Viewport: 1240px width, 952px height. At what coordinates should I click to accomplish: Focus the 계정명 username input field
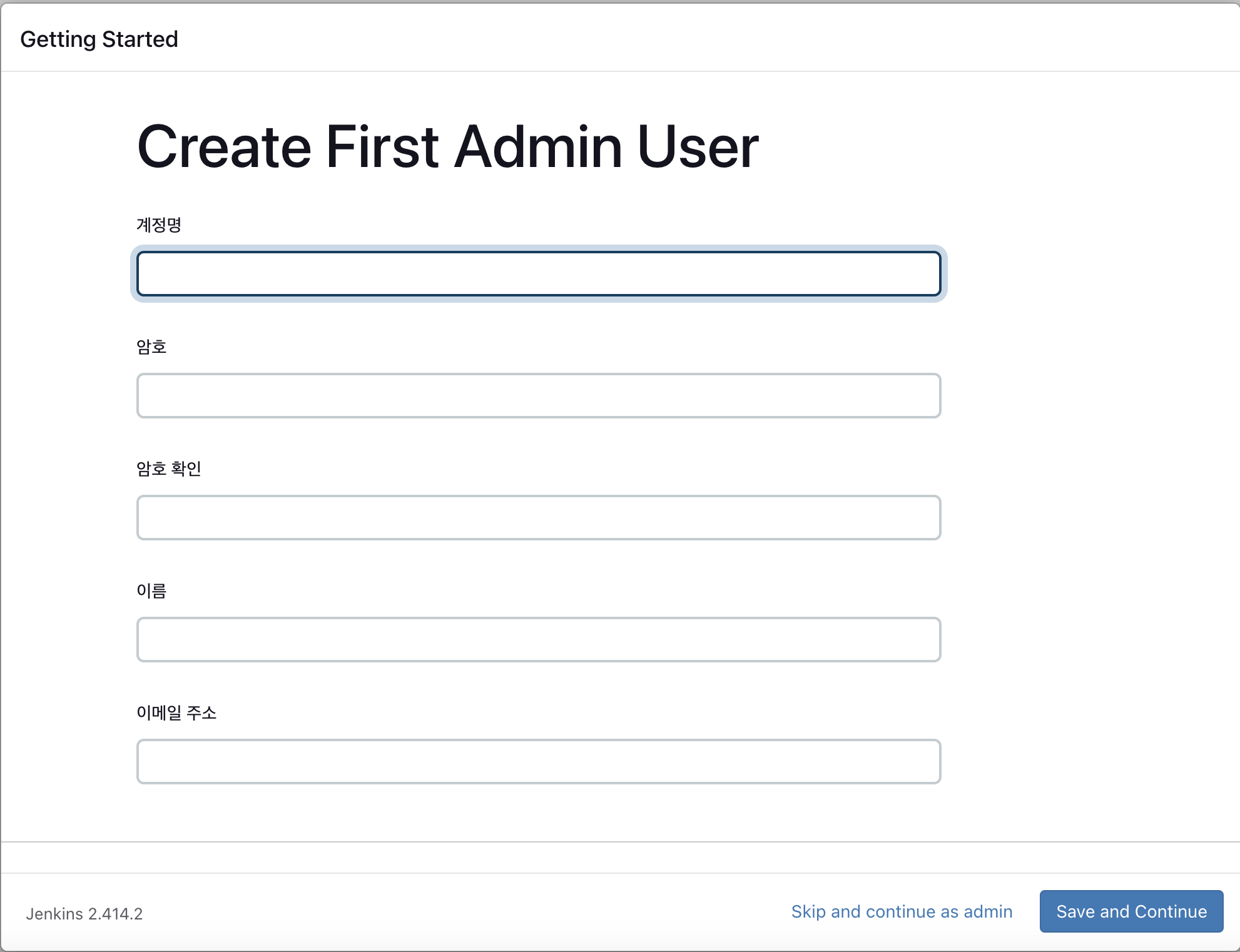tap(538, 273)
